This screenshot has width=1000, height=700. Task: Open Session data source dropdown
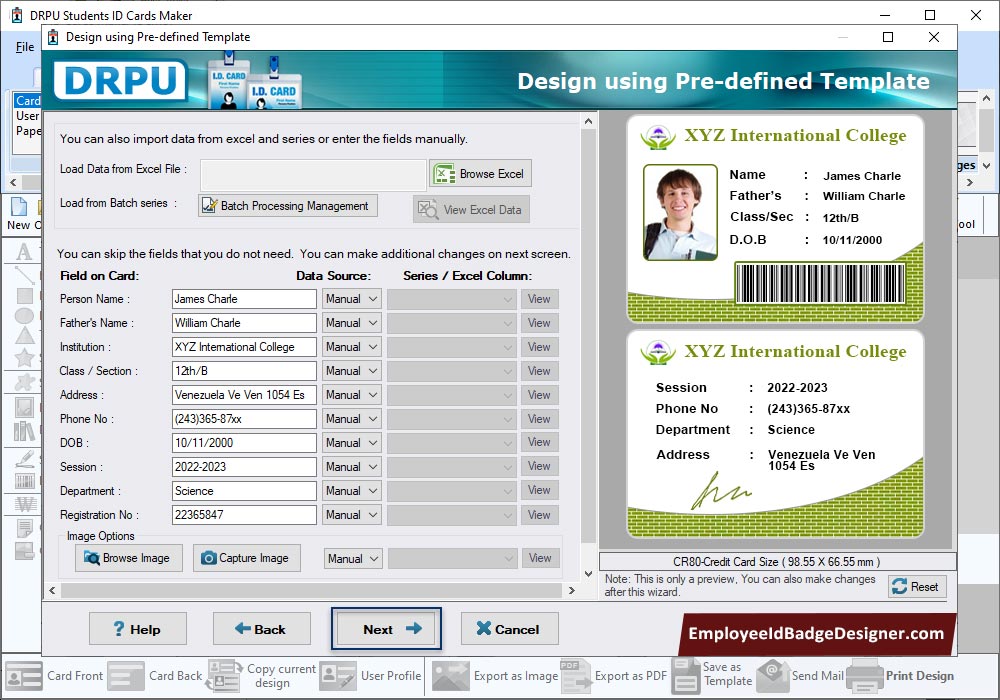tap(351, 467)
